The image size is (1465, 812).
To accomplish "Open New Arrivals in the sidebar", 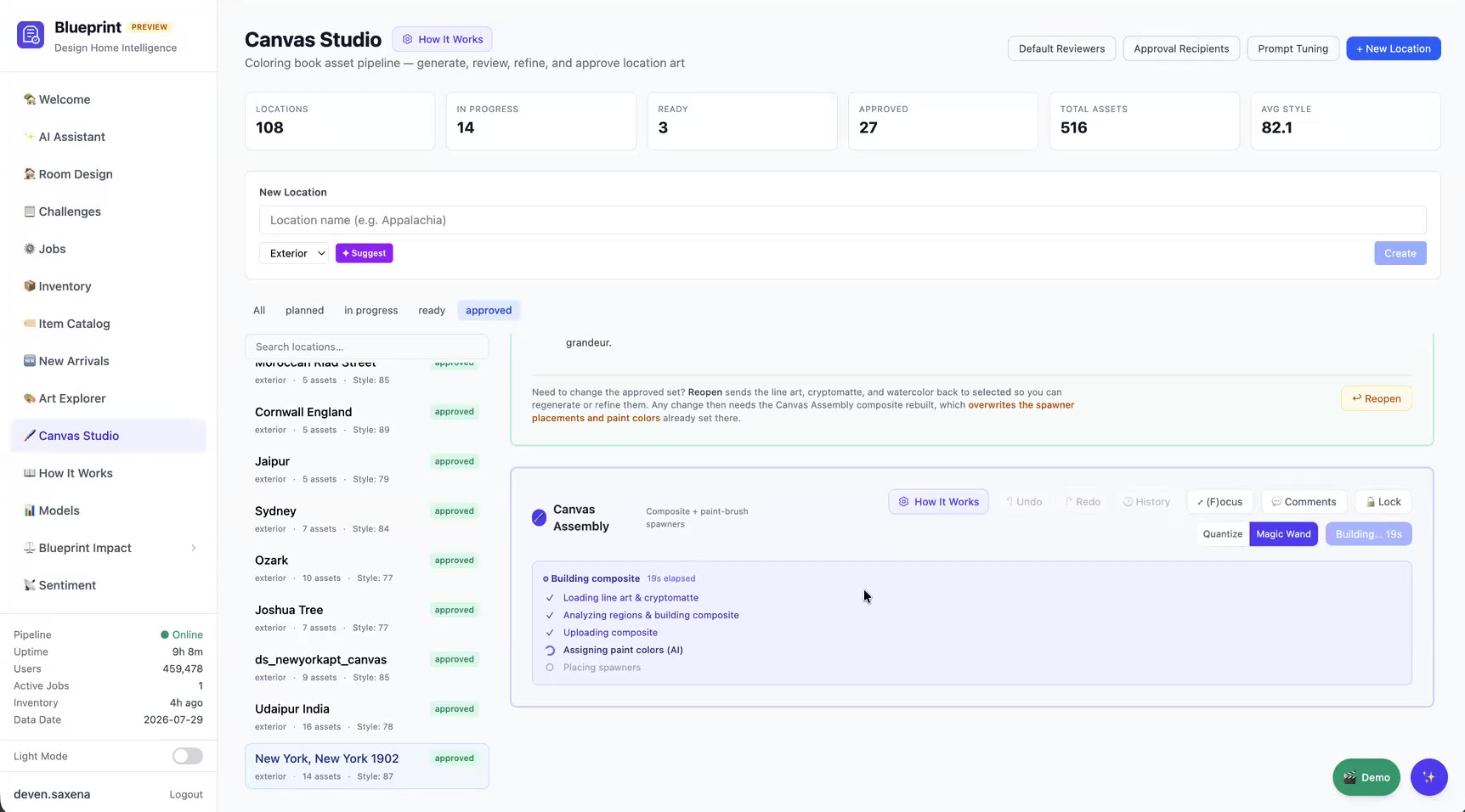I will tap(108, 361).
